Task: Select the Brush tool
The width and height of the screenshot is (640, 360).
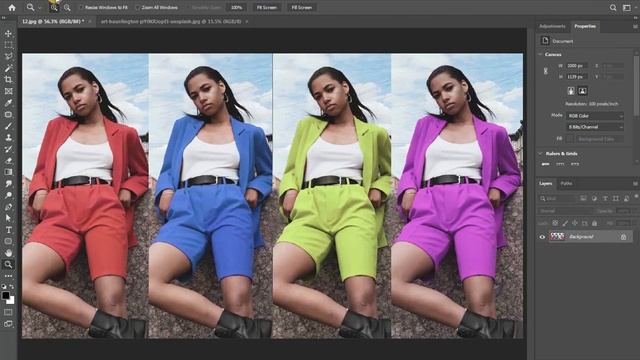Action: click(8, 126)
